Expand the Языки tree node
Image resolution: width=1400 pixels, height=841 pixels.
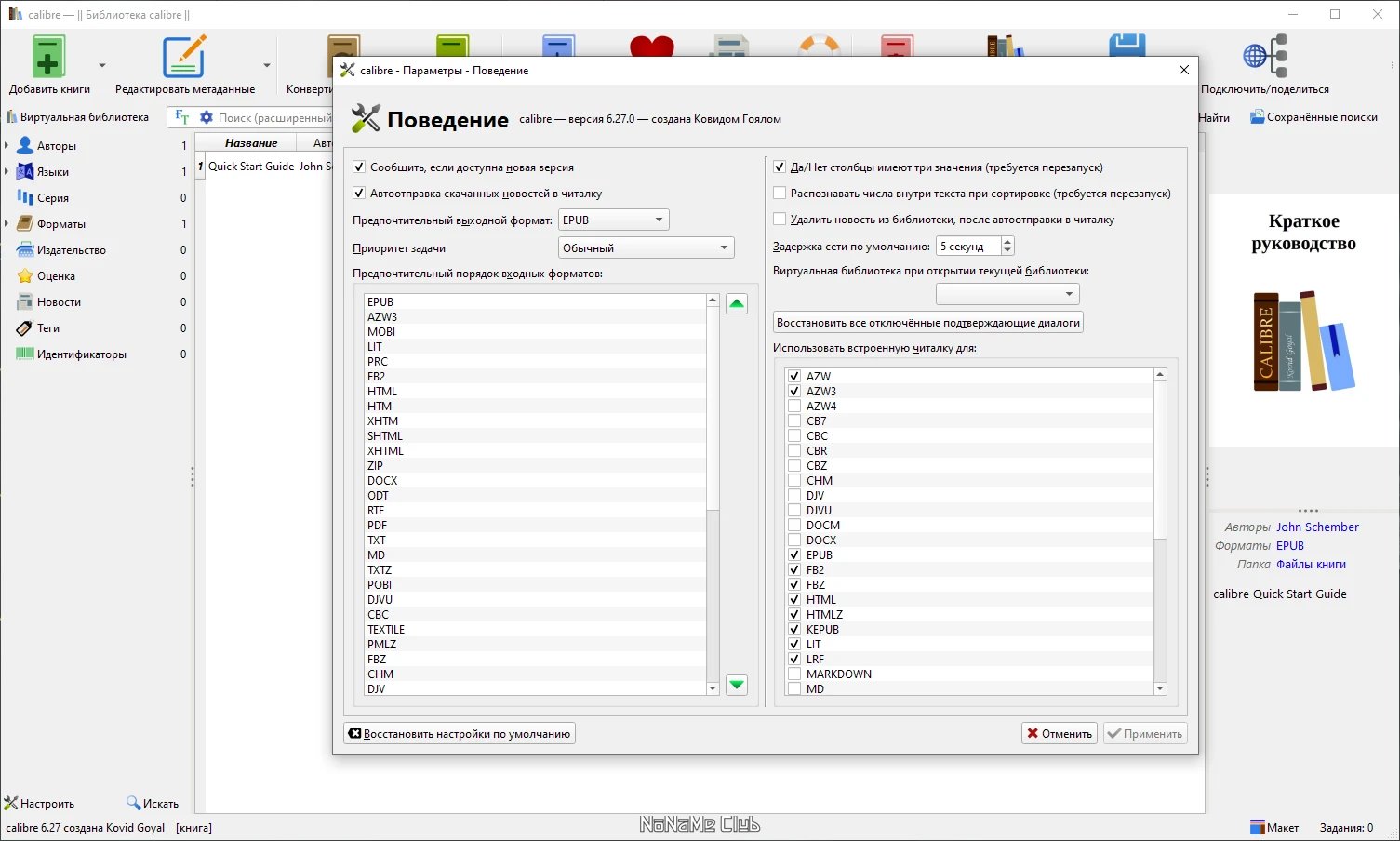coord(7,172)
